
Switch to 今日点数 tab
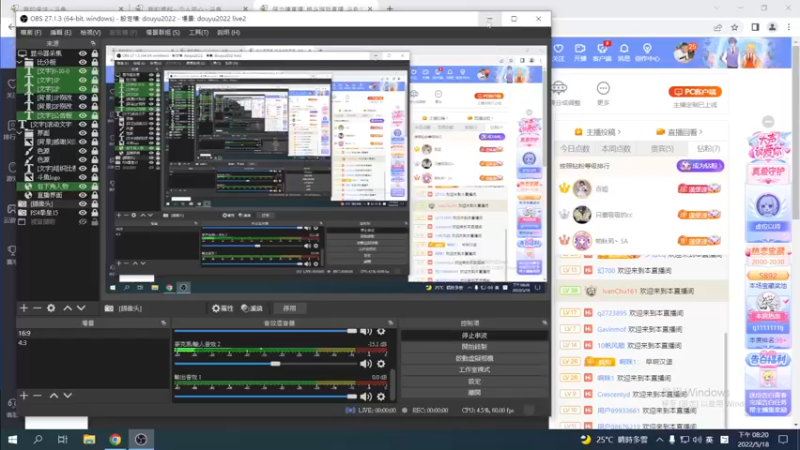point(574,149)
